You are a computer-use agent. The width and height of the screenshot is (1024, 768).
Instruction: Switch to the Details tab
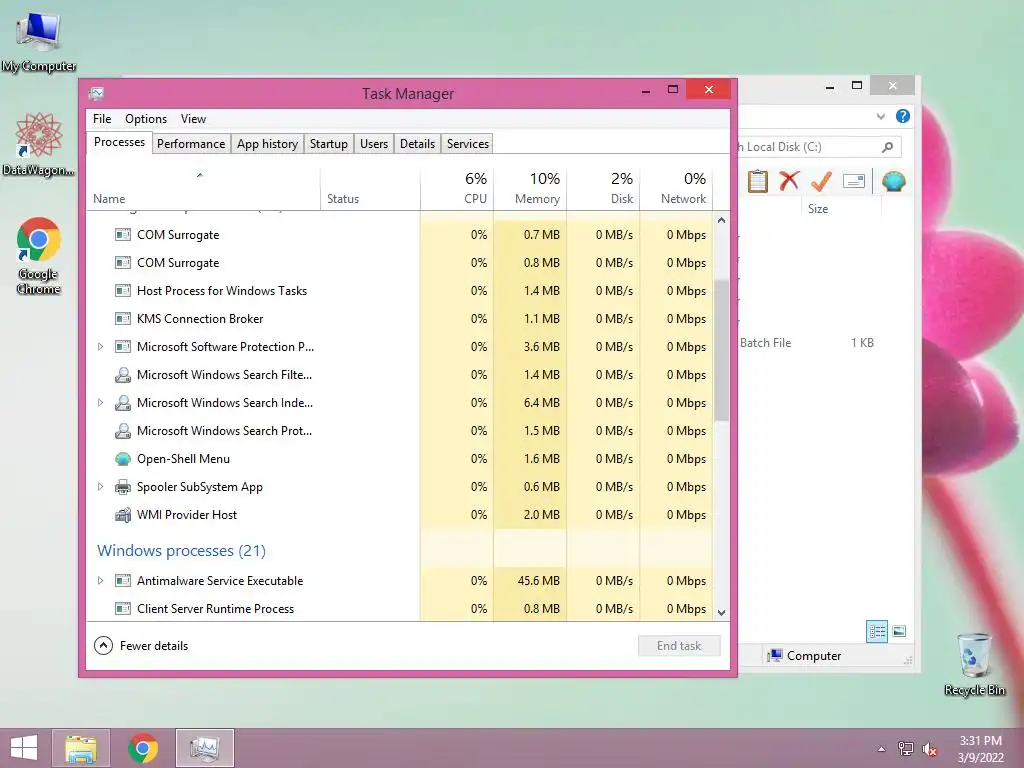(x=417, y=144)
